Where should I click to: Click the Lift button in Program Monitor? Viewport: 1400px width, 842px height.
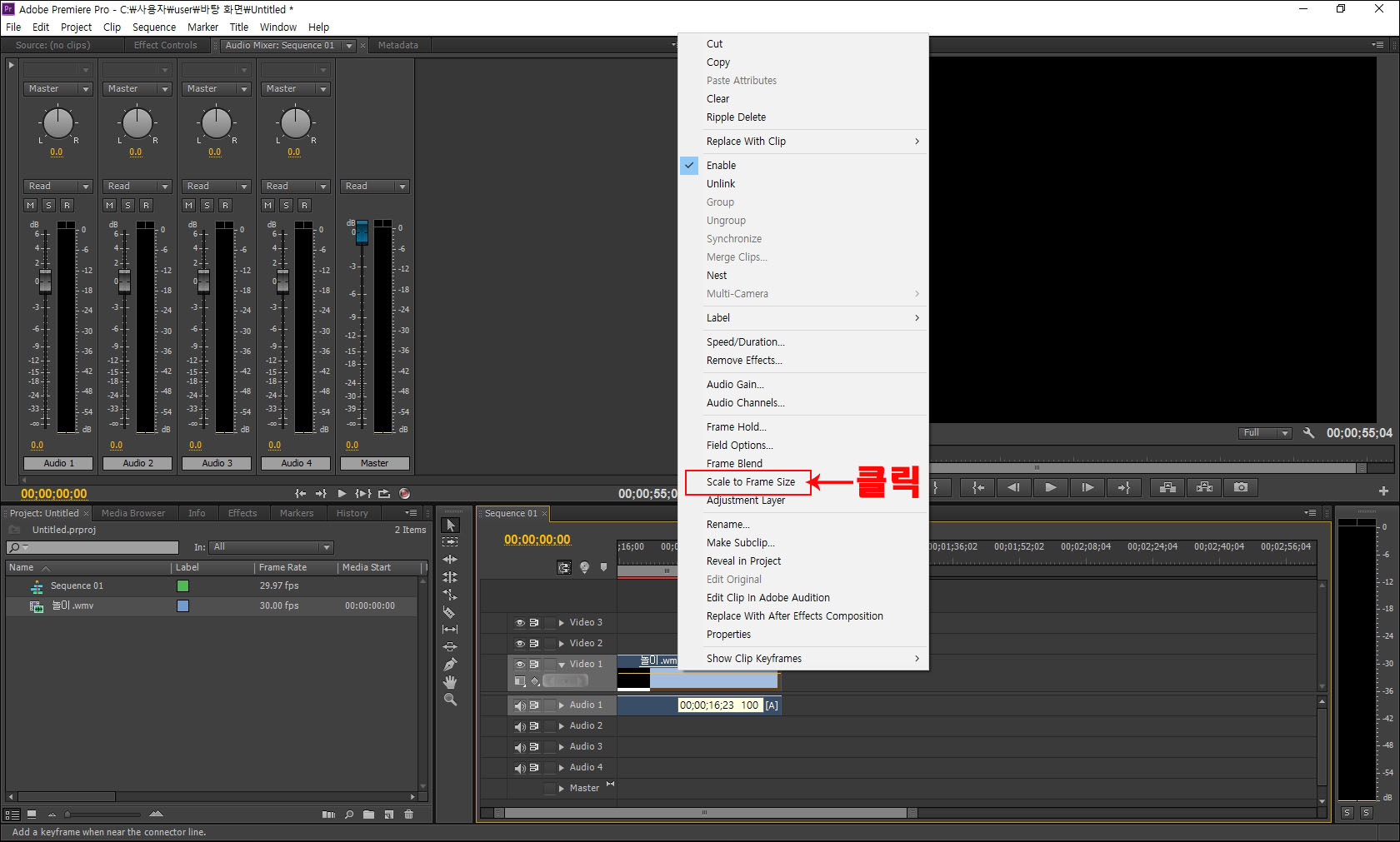[x=1167, y=487]
